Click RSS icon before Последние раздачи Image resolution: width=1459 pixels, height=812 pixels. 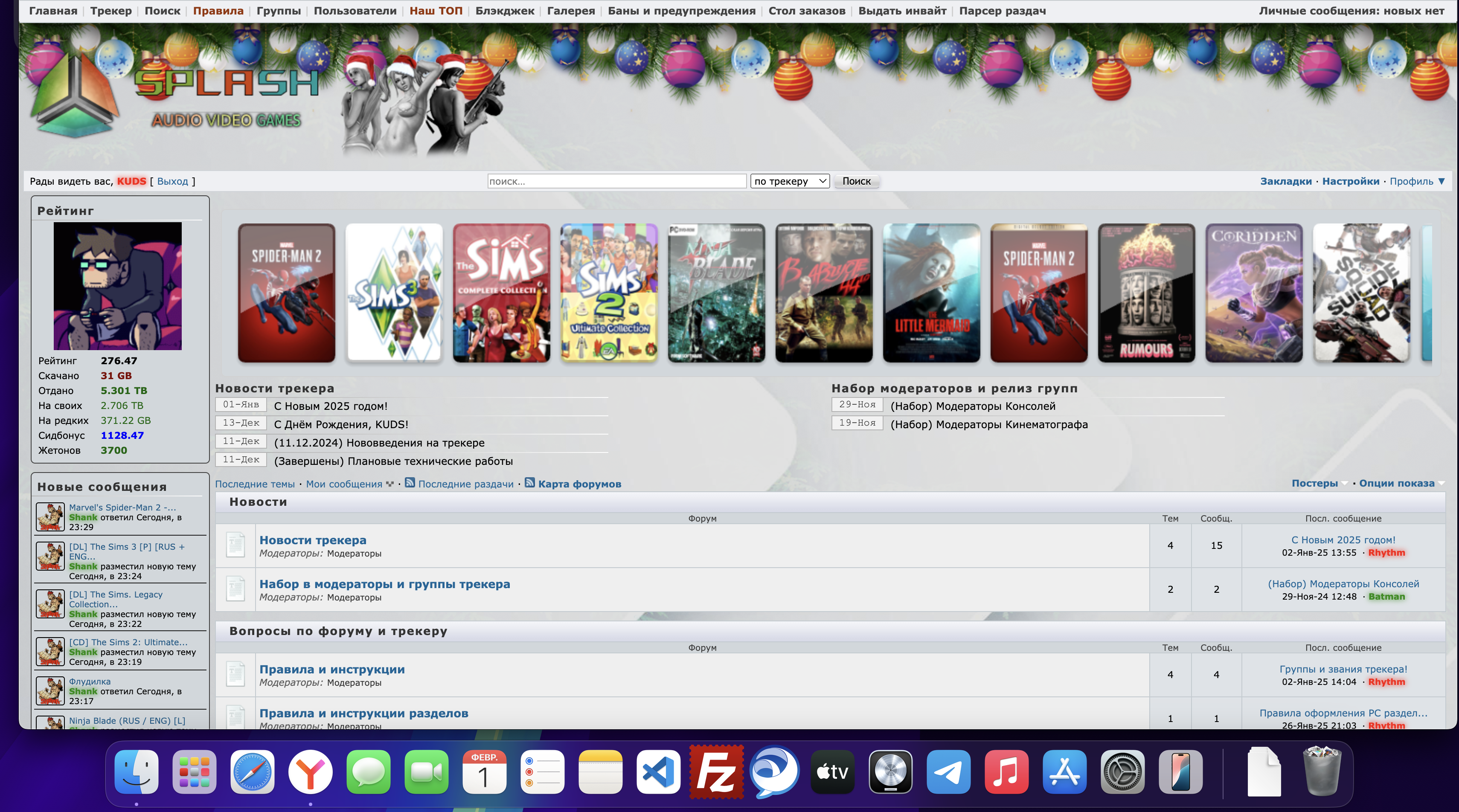click(410, 483)
